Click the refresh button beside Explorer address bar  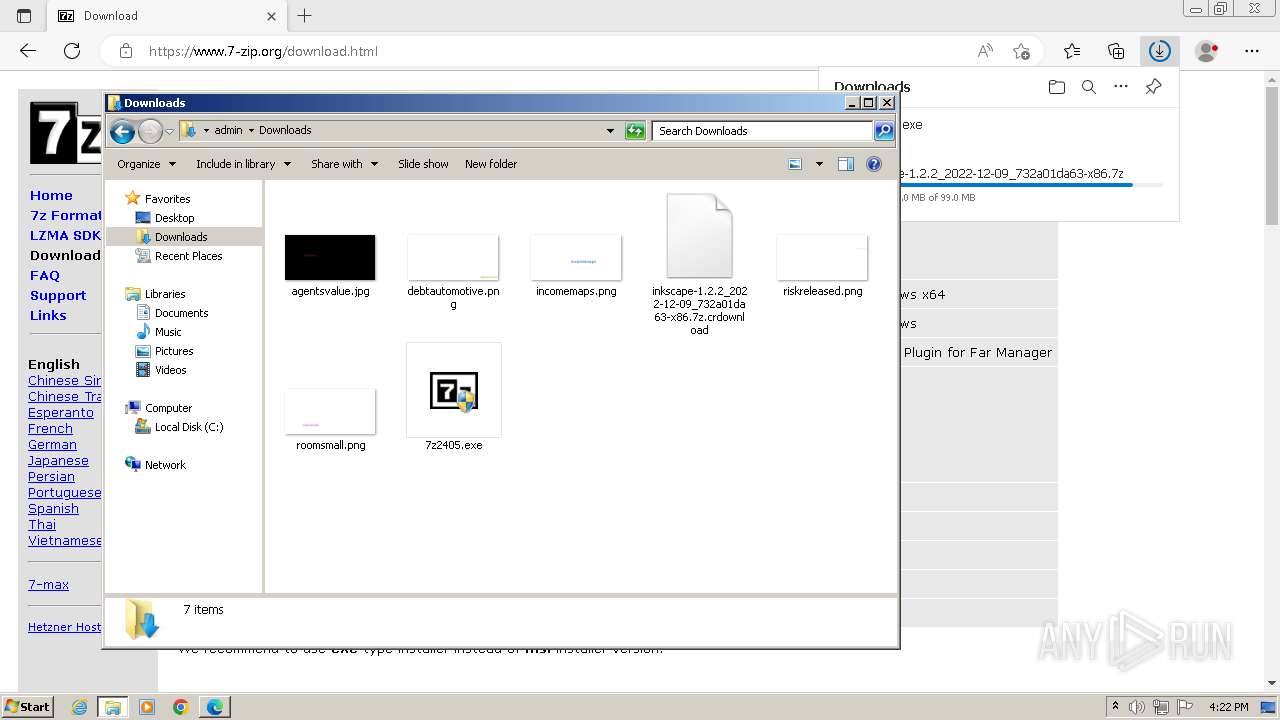click(x=635, y=131)
